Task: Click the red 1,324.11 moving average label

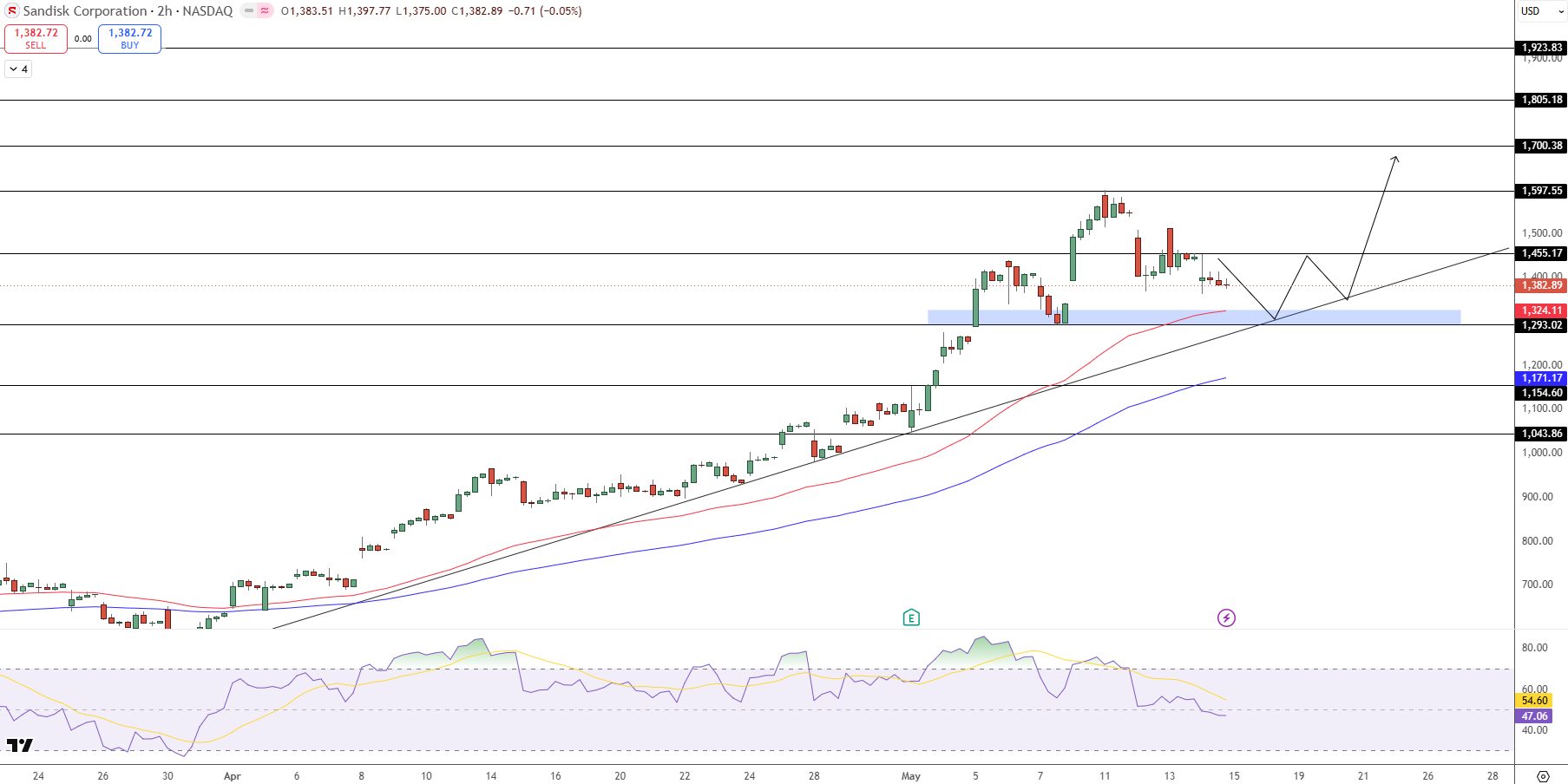Action: (x=1541, y=310)
